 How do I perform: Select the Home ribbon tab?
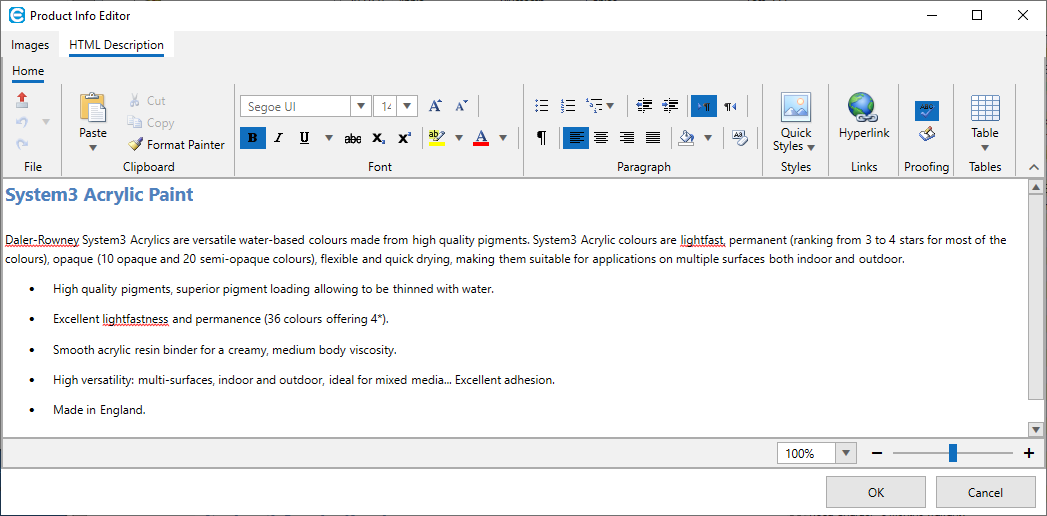28,71
